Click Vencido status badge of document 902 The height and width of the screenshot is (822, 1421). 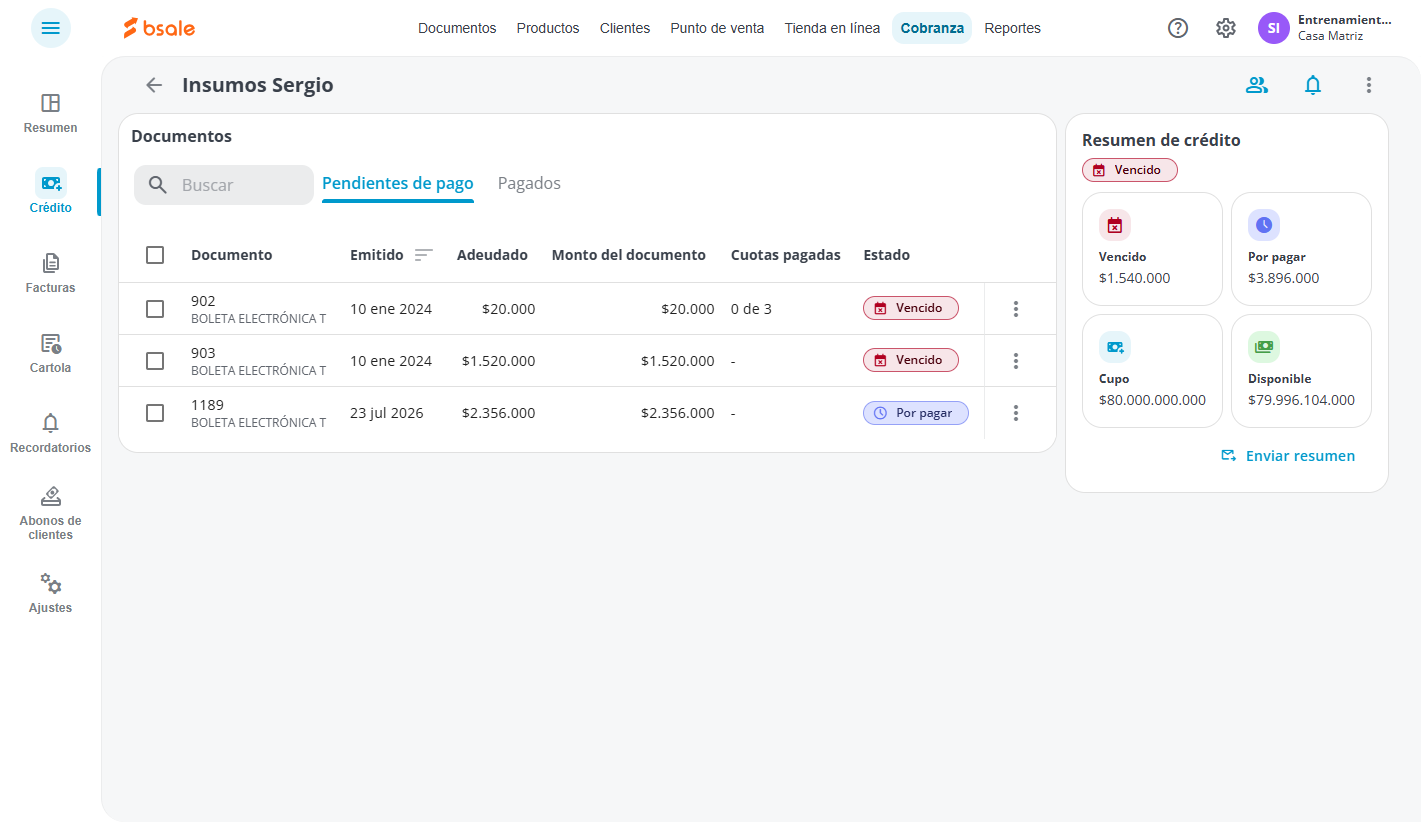pyautogui.click(x=911, y=308)
